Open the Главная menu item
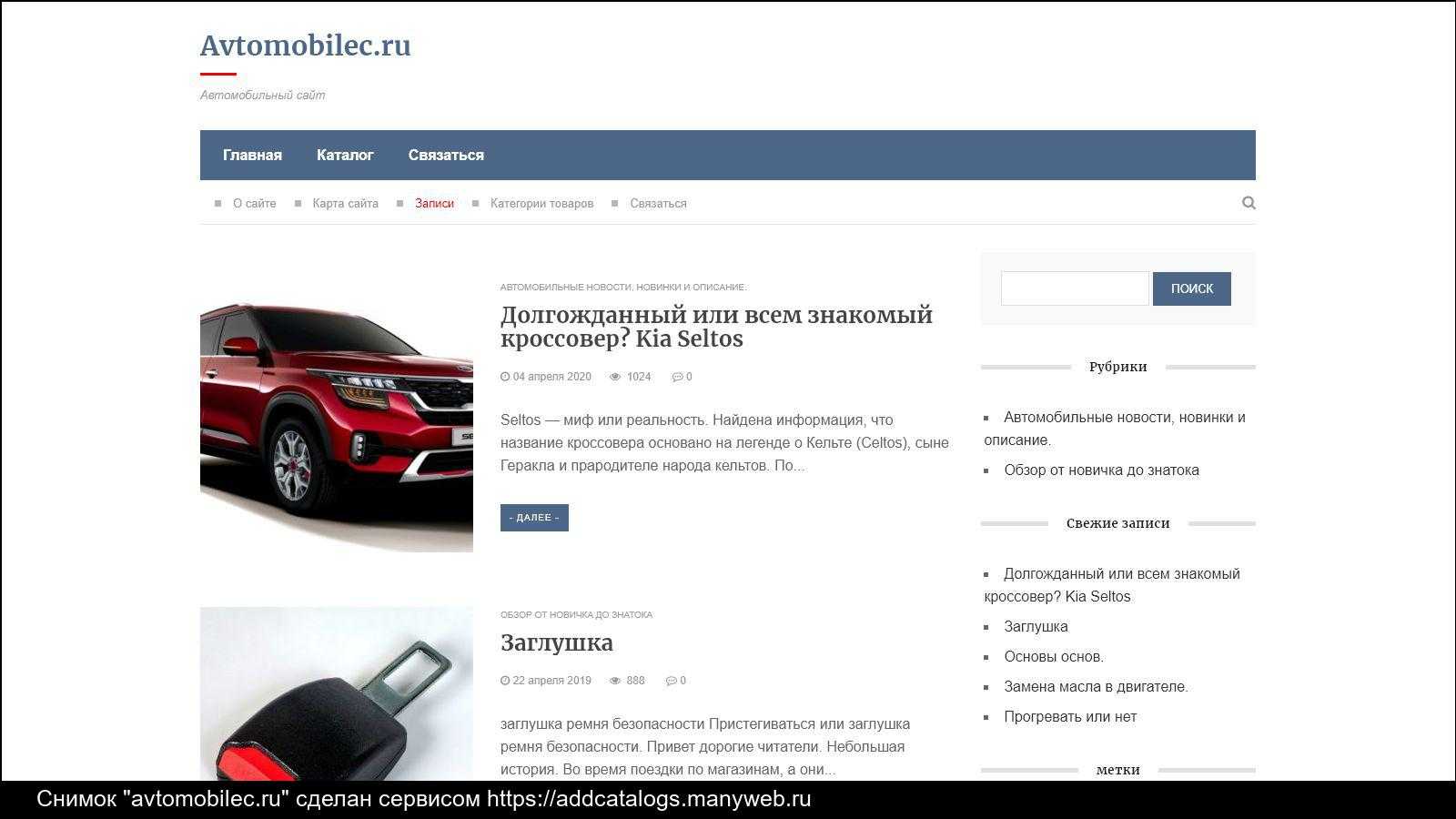Screen dimensions: 1456x819 [x=252, y=155]
